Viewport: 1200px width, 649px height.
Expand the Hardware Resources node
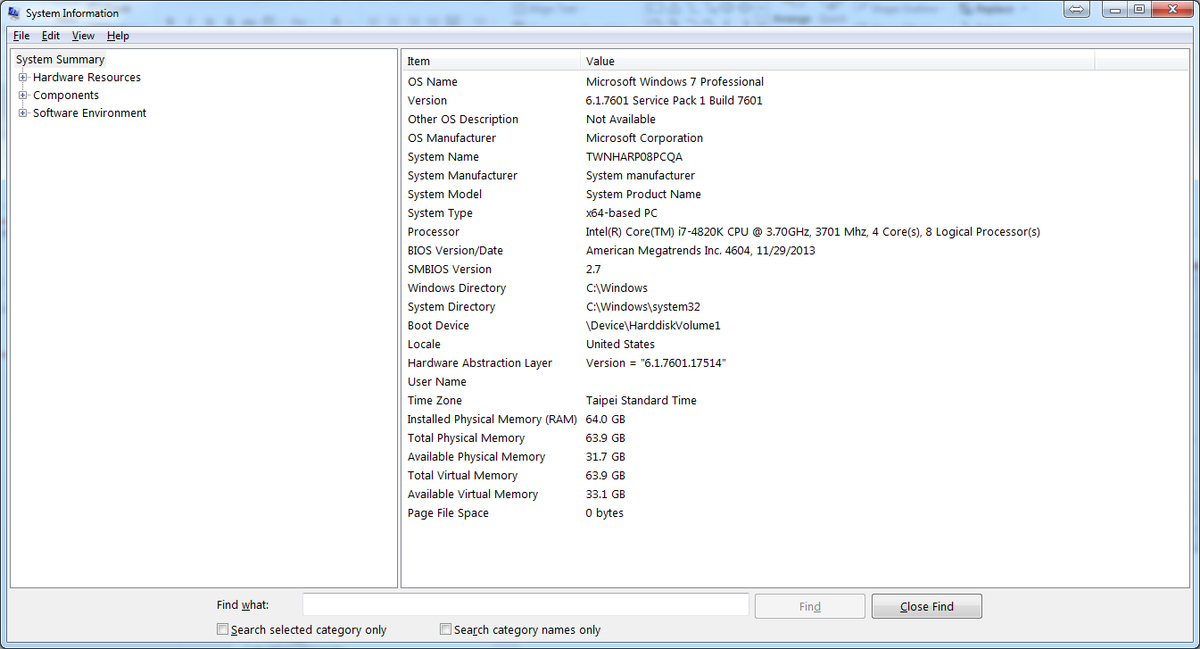pyautogui.click(x=22, y=77)
